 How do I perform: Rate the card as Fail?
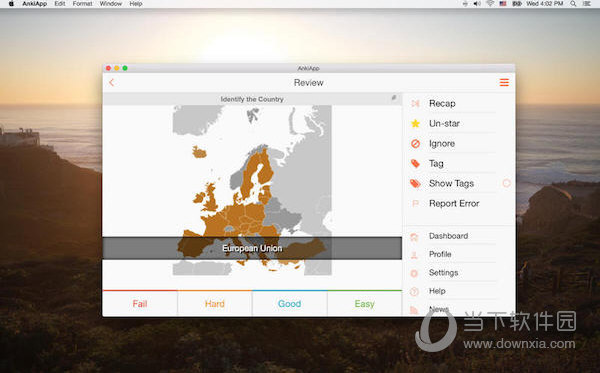pos(140,304)
